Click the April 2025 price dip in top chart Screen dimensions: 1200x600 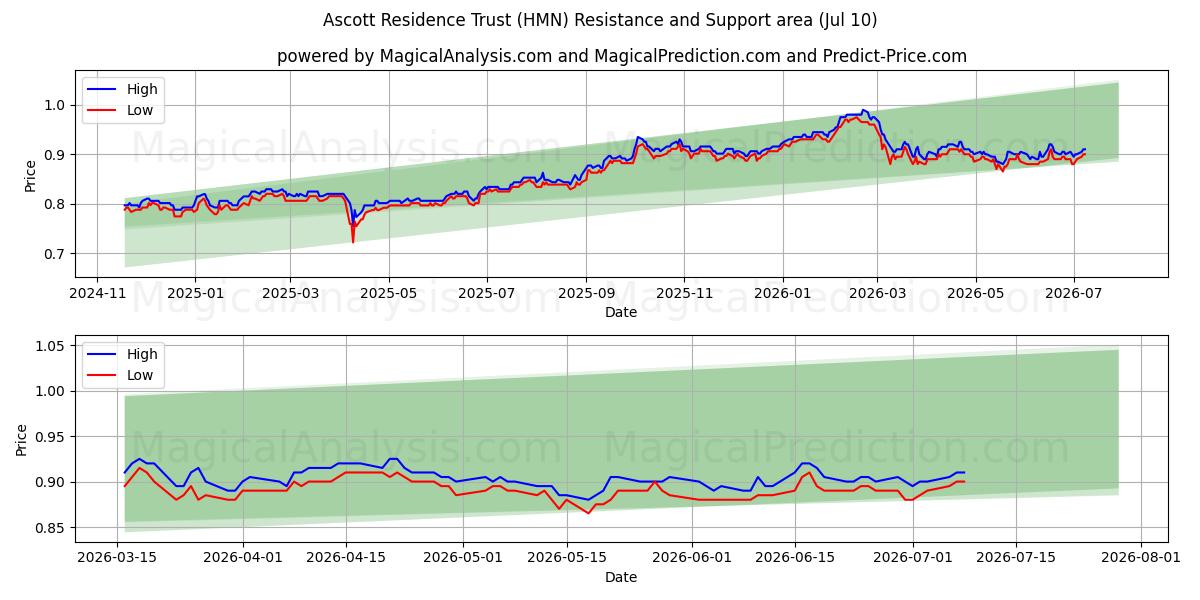(352, 240)
